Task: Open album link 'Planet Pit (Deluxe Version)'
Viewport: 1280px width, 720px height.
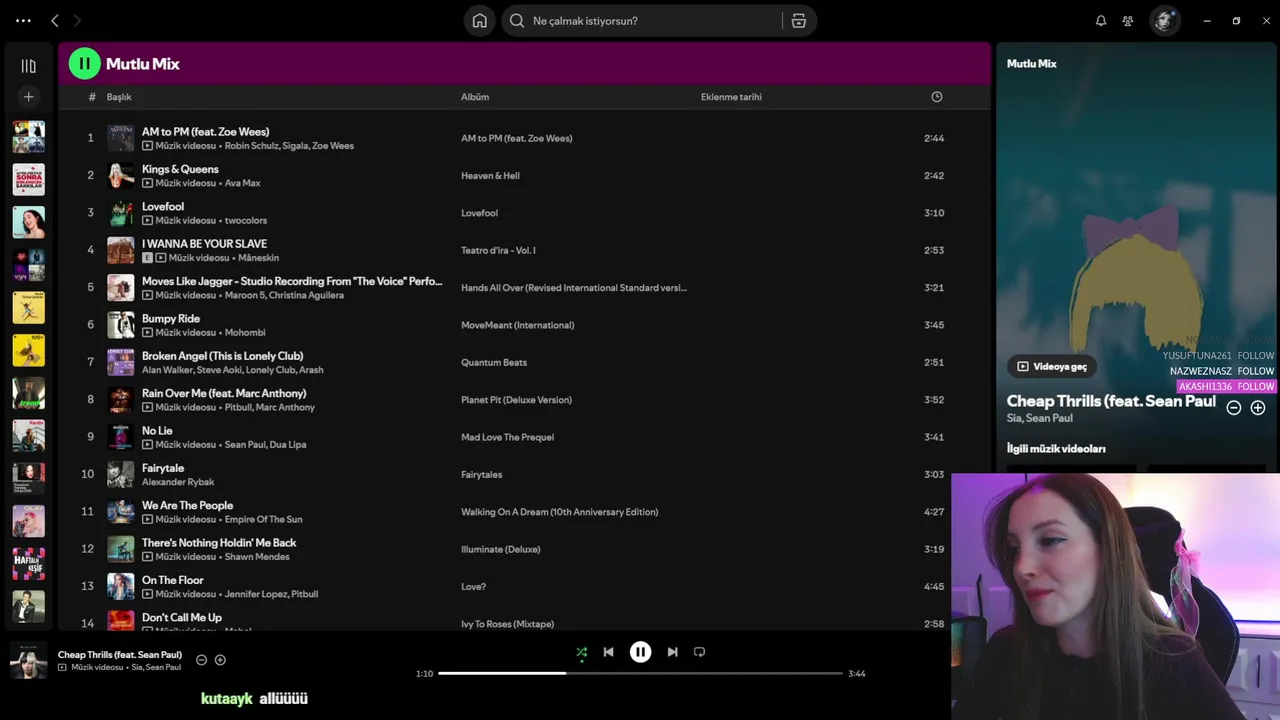Action: 516,400
